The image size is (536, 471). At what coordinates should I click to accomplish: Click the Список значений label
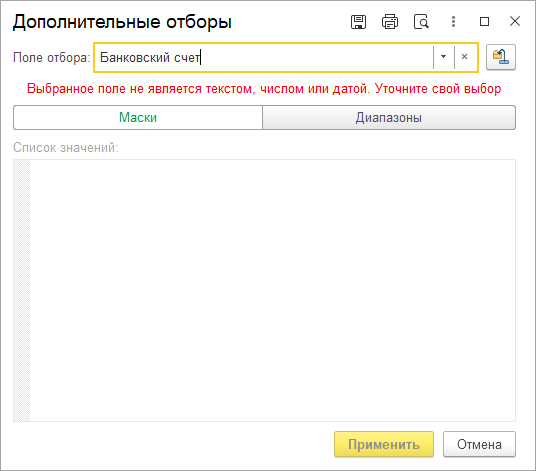coord(66,148)
